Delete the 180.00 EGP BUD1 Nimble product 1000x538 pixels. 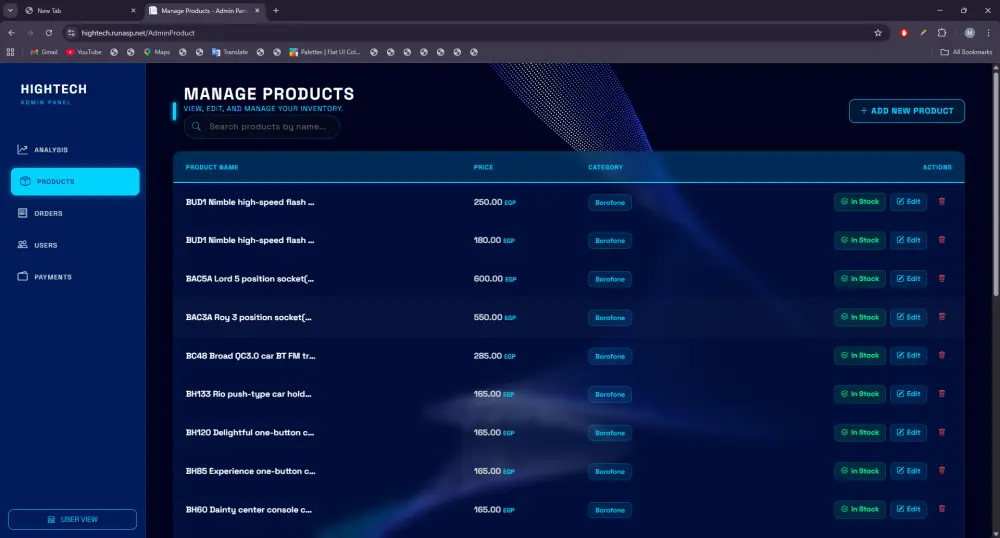point(941,240)
